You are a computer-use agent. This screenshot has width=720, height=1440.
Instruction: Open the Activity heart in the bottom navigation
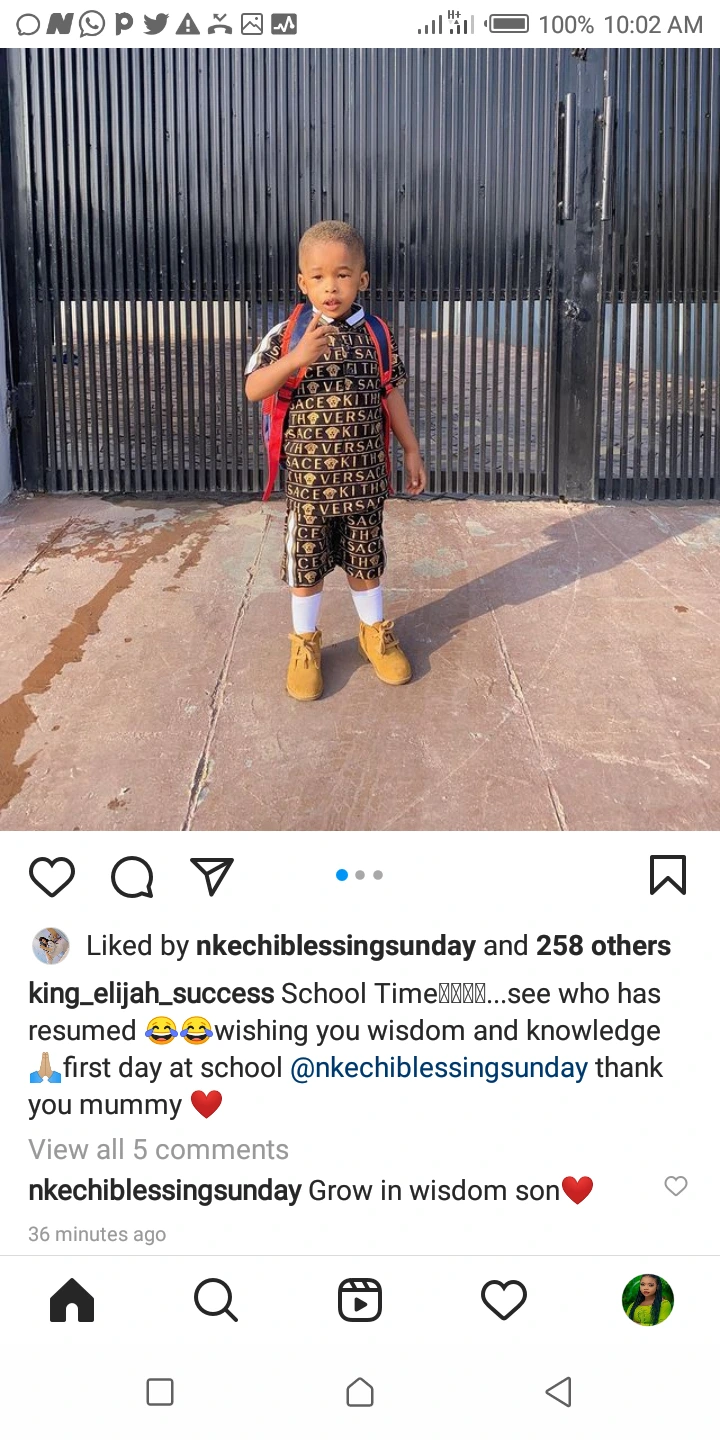(504, 1300)
